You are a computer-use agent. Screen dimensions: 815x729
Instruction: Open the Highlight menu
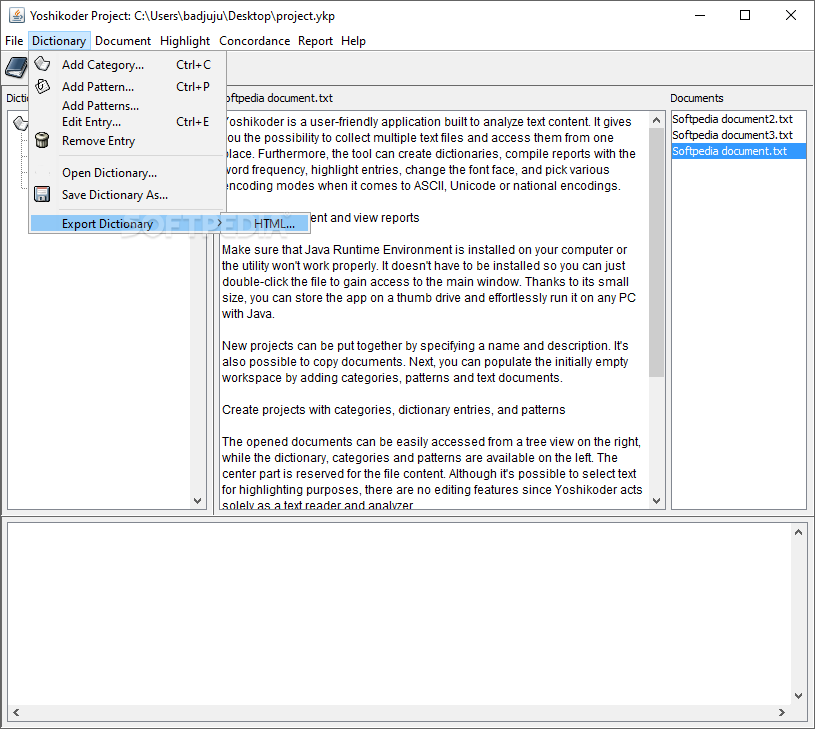(x=185, y=41)
